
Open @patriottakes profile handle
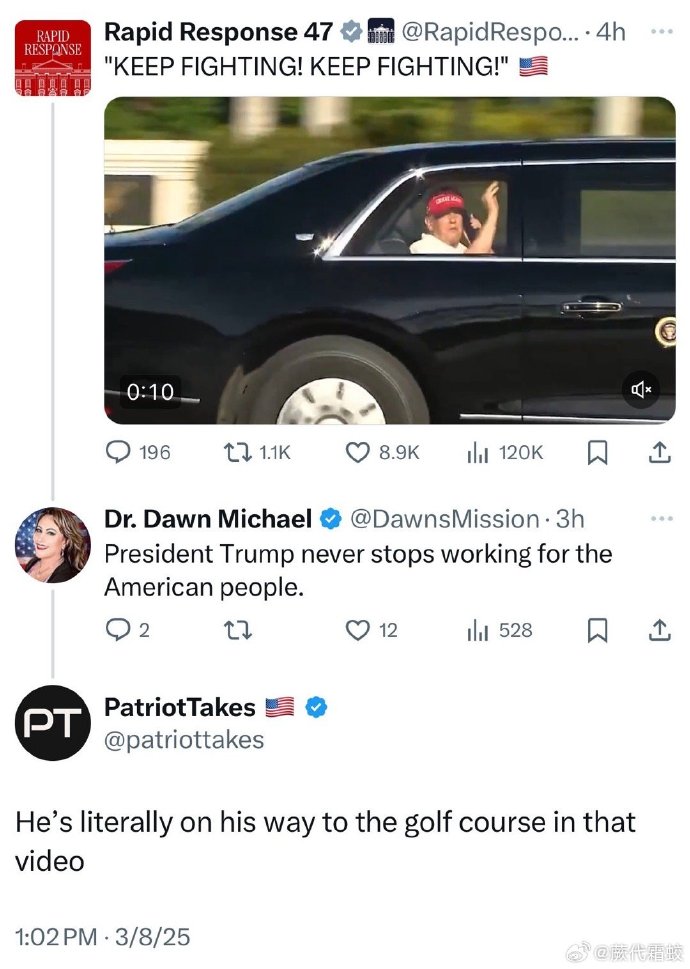tap(184, 740)
